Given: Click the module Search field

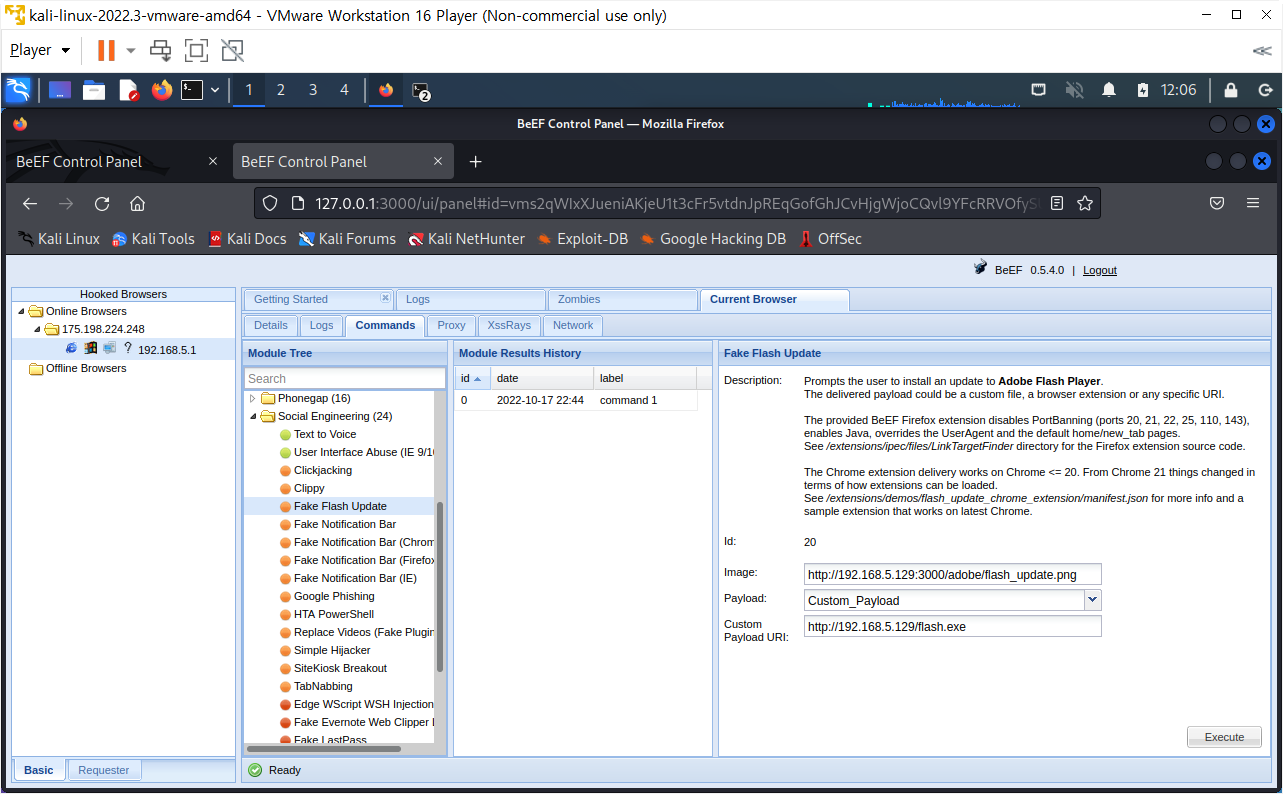Looking at the screenshot, I should point(345,378).
